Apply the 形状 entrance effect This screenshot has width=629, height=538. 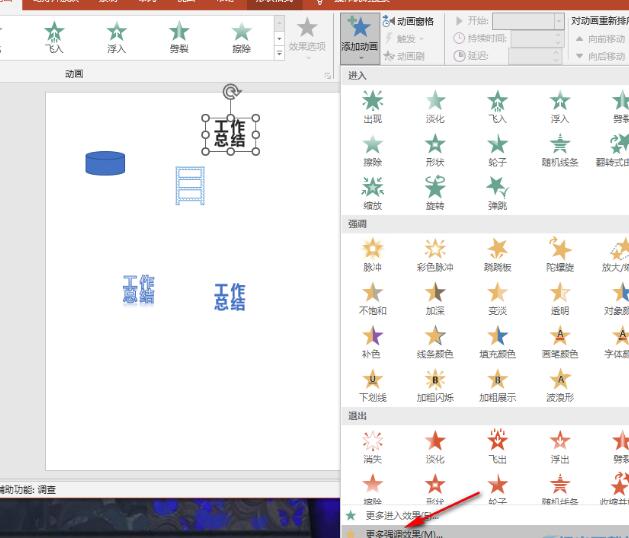coord(435,150)
